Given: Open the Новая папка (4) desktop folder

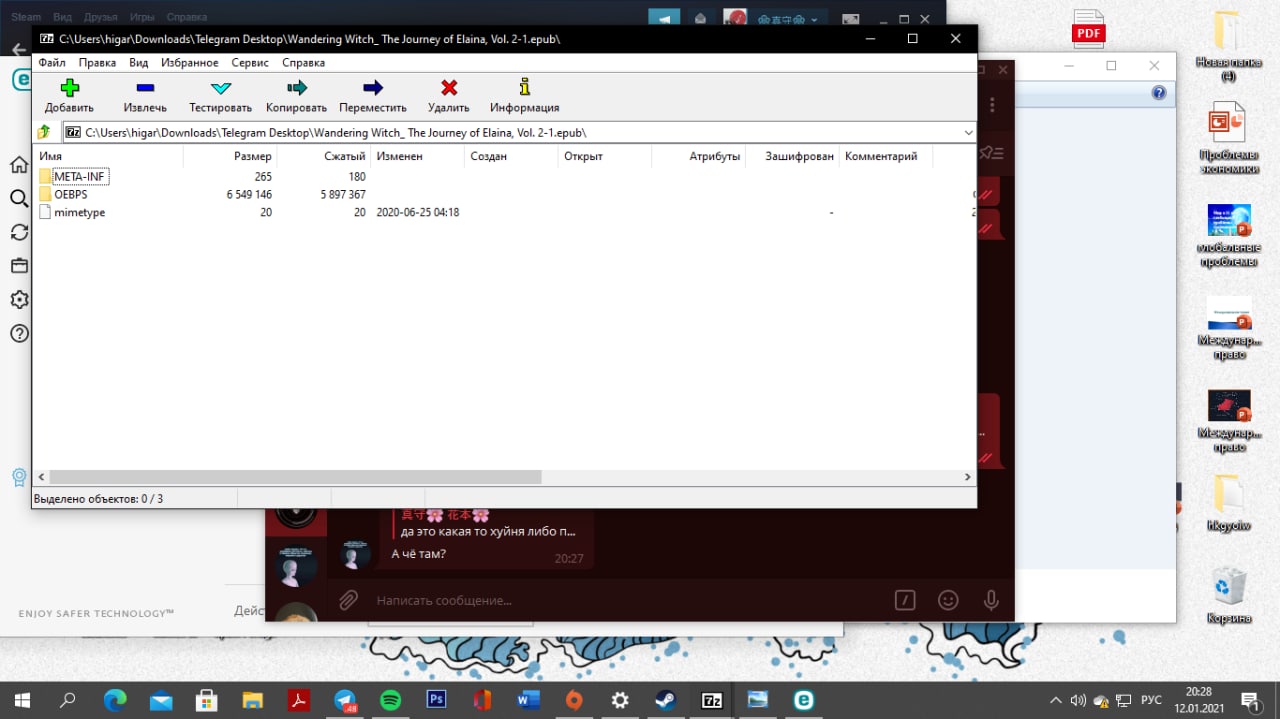Looking at the screenshot, I should click(1228, 46).
